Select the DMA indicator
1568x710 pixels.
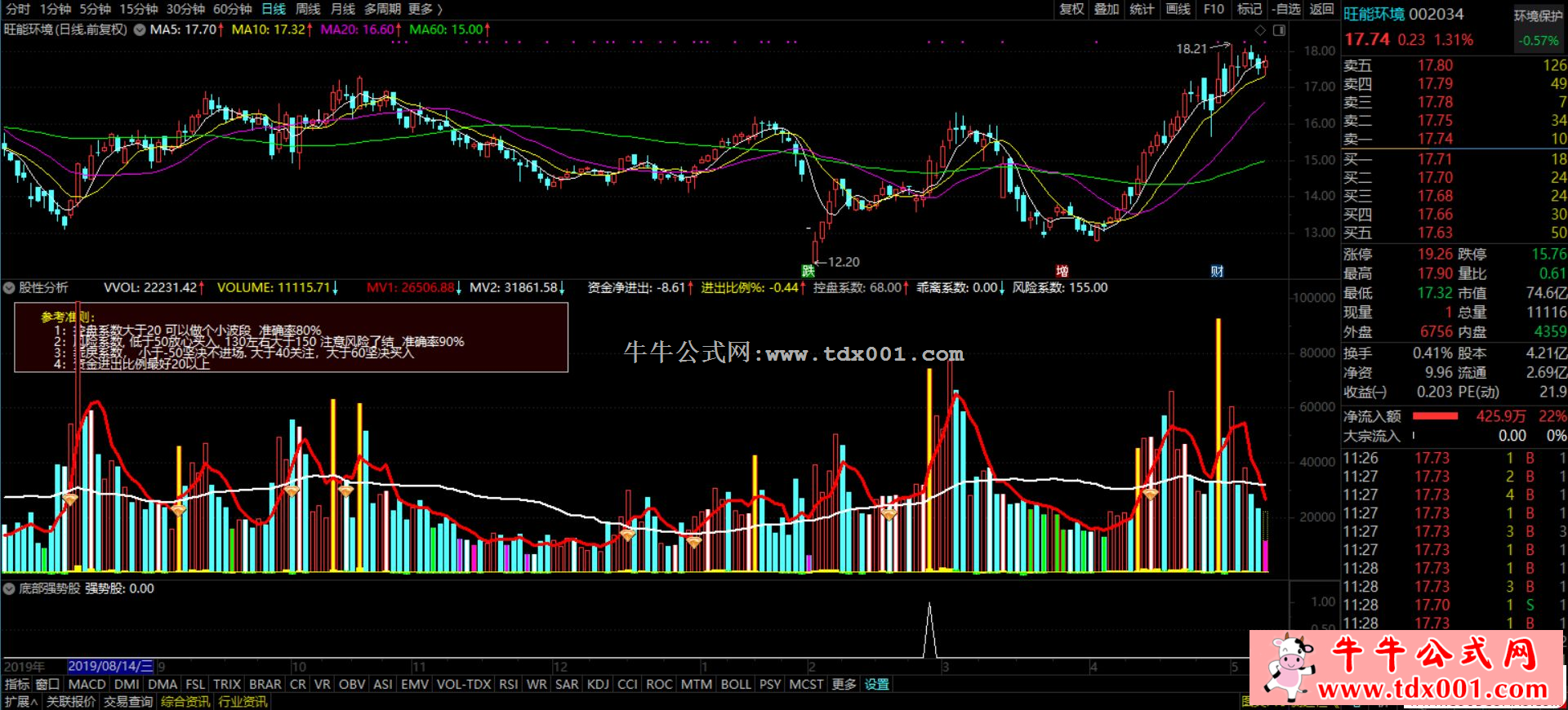(x=163, y=684)
